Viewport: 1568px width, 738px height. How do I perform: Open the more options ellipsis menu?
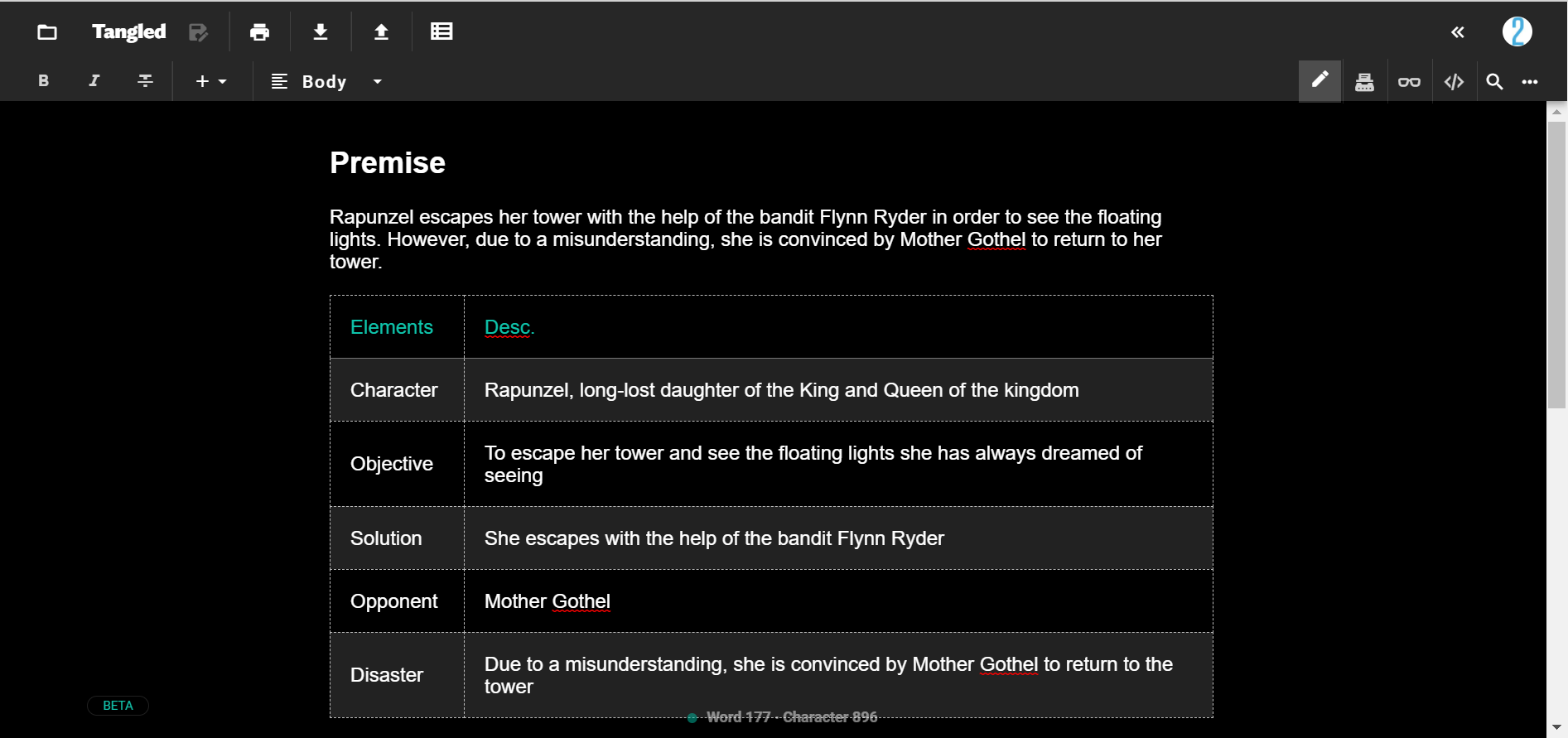click(x=1530, y=82)
